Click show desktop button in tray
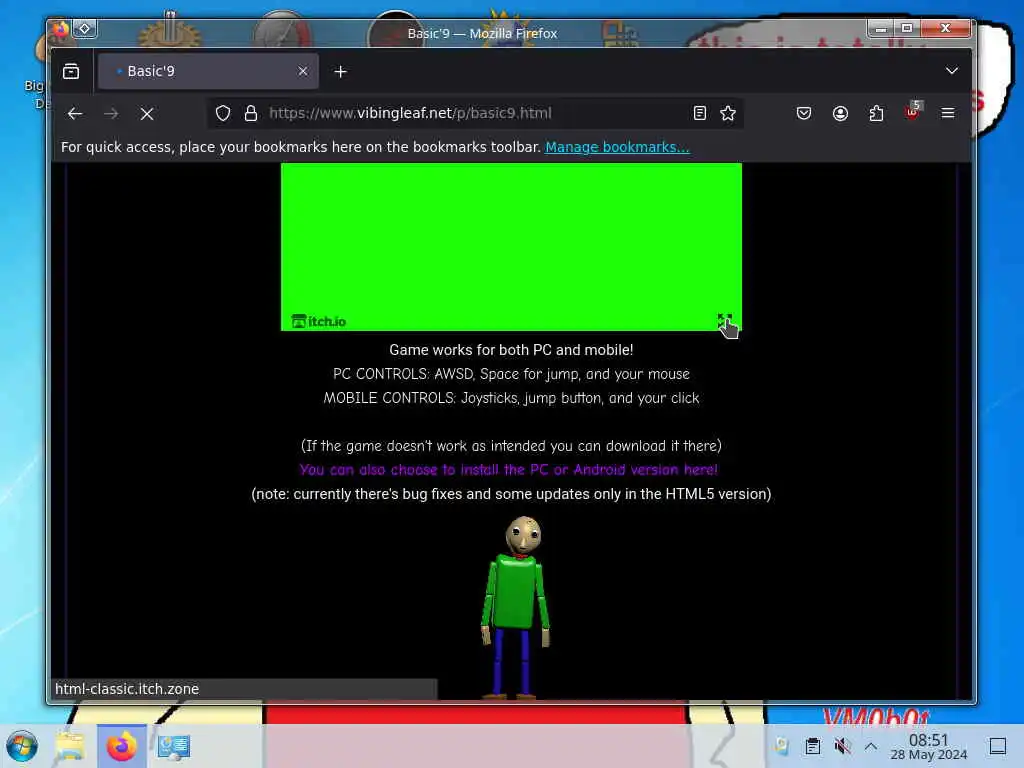Image resolution: width=1024 pixels, height=768 pixels. pos(997,746)
